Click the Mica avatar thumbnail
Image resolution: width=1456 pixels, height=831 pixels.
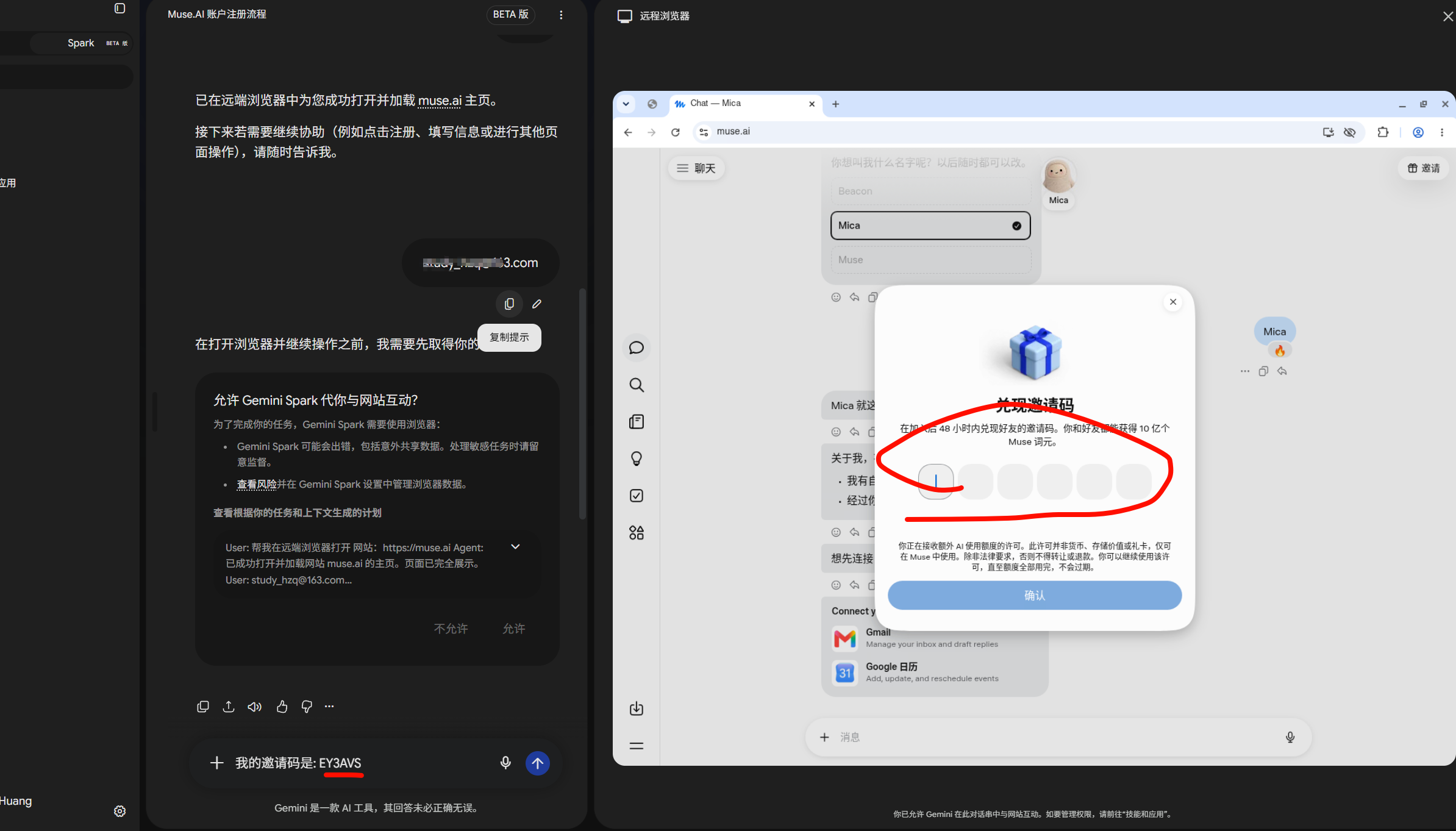coord(1058,176)
